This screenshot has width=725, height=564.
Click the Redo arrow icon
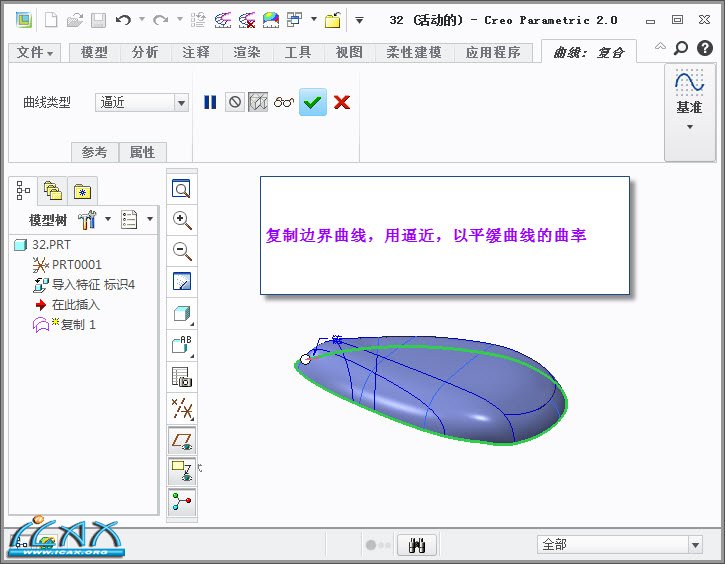(x=160, y=20)
